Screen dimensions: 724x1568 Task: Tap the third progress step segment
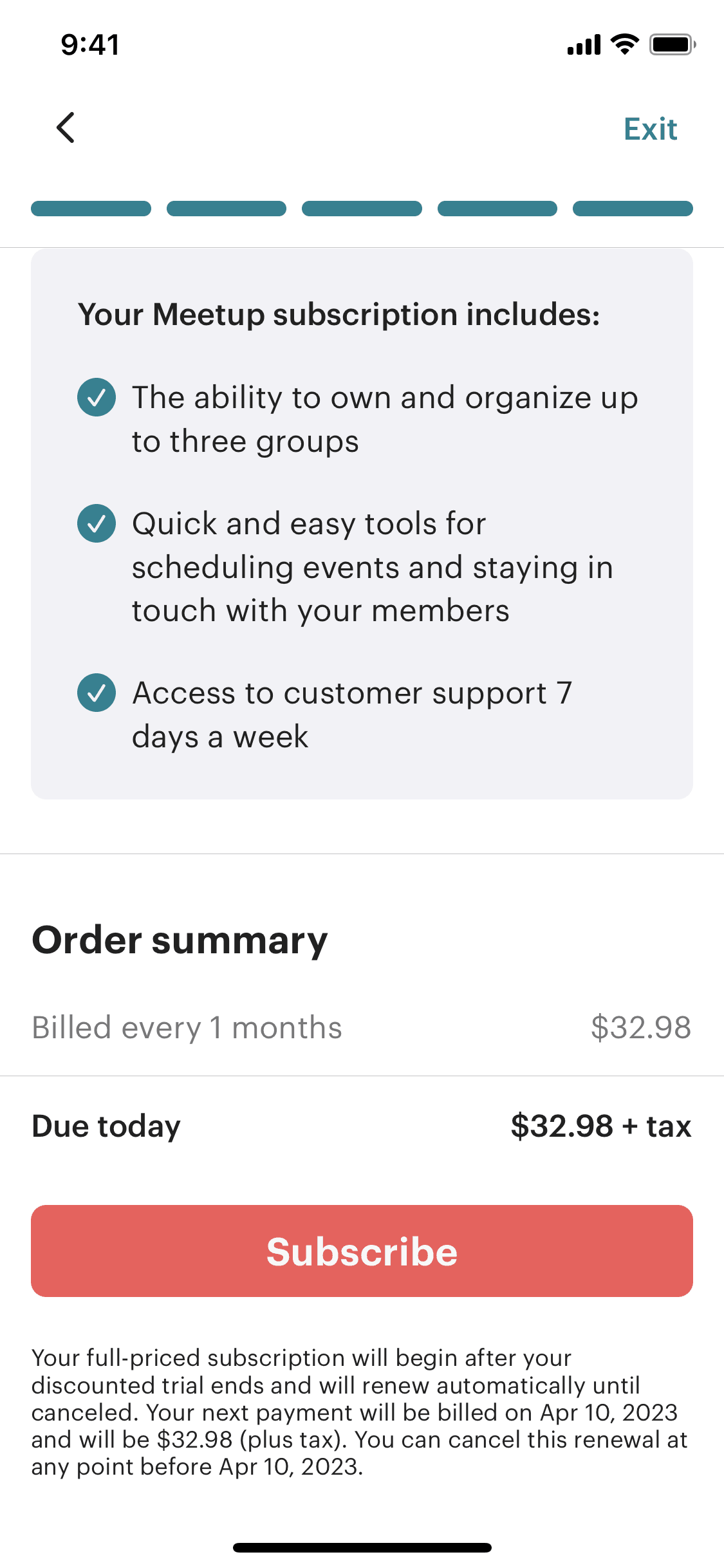tap(362, 209)
